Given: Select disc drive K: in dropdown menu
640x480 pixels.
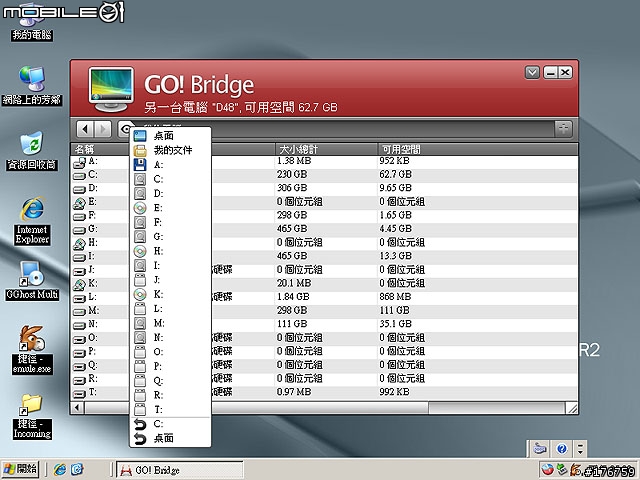Looking at the screenshot, I should (x=170, y=294).
